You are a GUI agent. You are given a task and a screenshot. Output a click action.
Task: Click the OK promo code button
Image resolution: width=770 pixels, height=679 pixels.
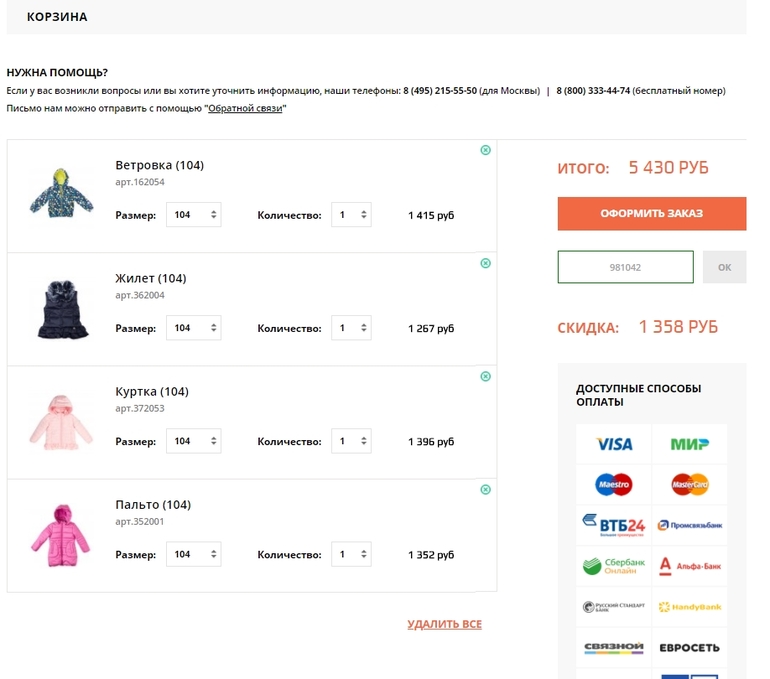click(724, 268)
